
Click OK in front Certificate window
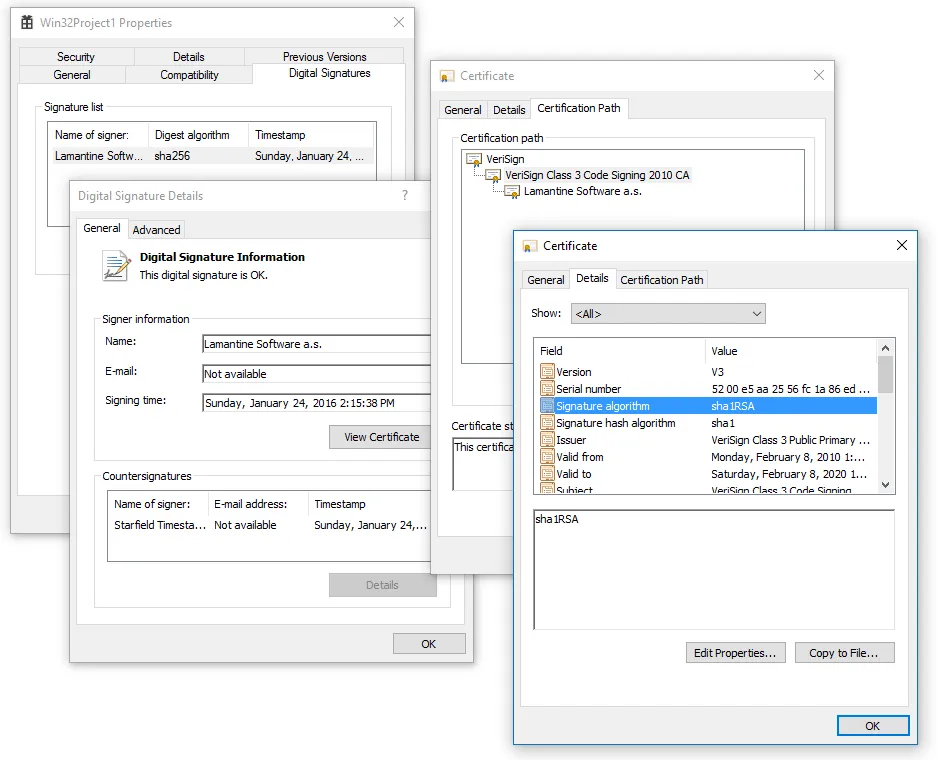click(872, 725)
